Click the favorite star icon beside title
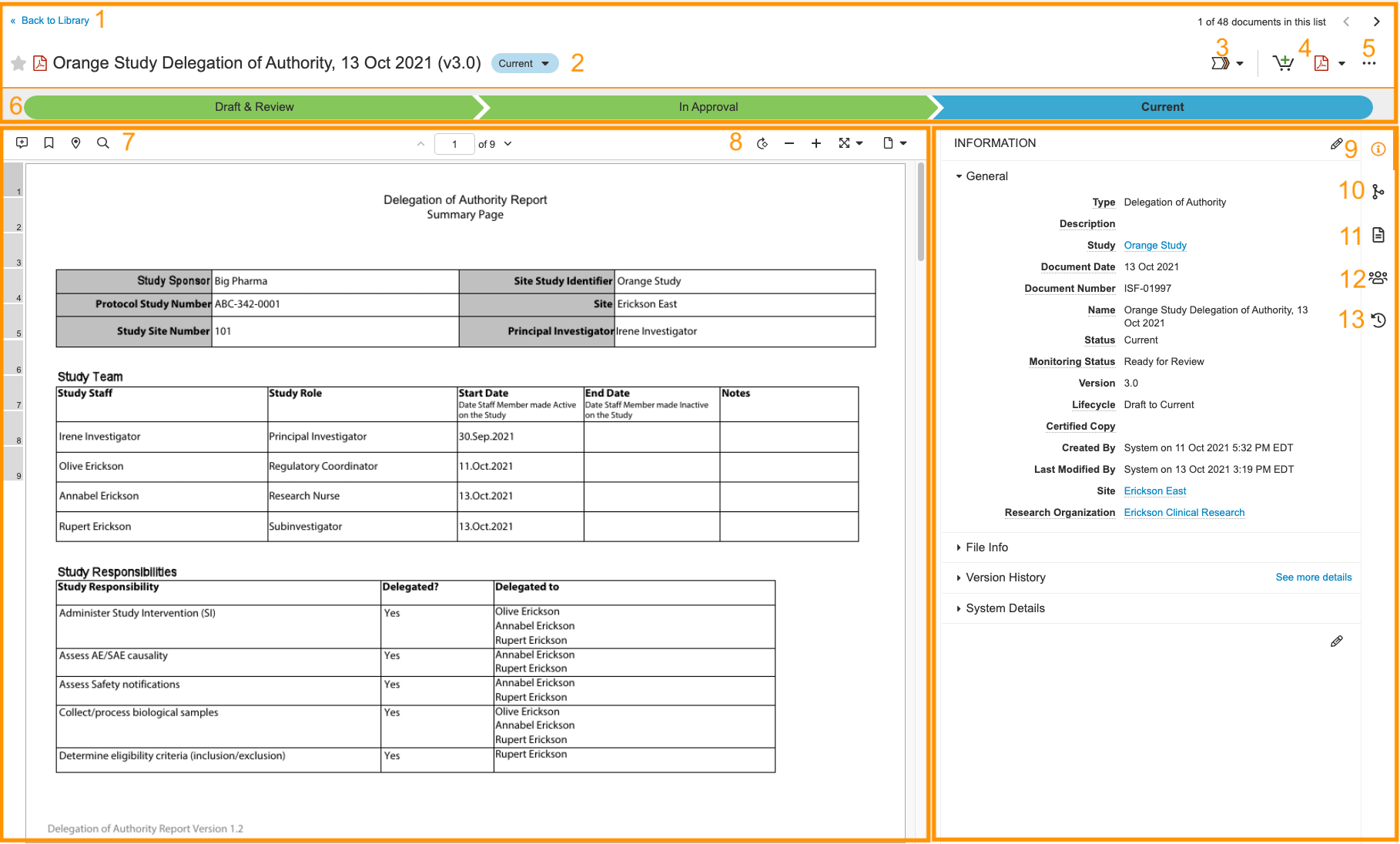1400x844 pixels. tap(18, 63)
